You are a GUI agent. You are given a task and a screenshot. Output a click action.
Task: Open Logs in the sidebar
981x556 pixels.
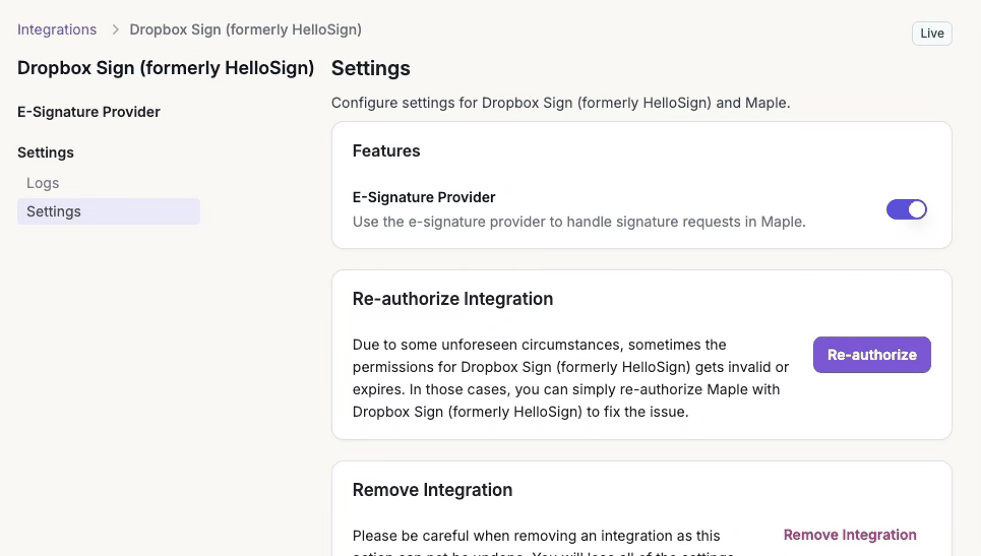43,183
